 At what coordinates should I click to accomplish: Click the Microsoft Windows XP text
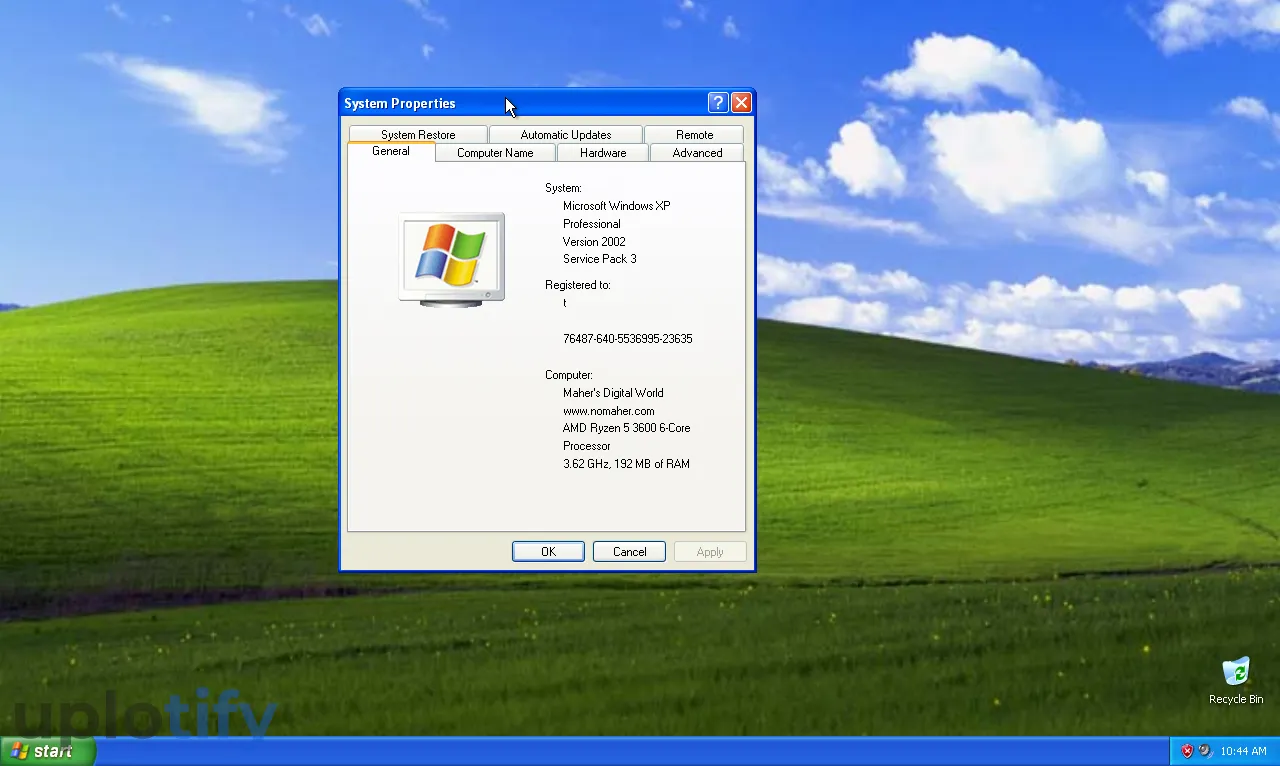617,206
